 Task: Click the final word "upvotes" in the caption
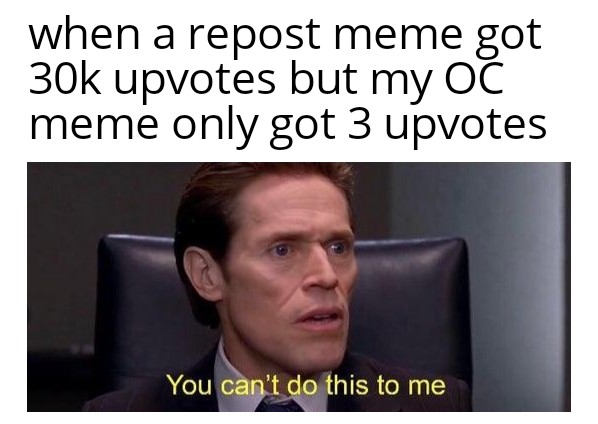pyautogui.click(x=466, y=125)
